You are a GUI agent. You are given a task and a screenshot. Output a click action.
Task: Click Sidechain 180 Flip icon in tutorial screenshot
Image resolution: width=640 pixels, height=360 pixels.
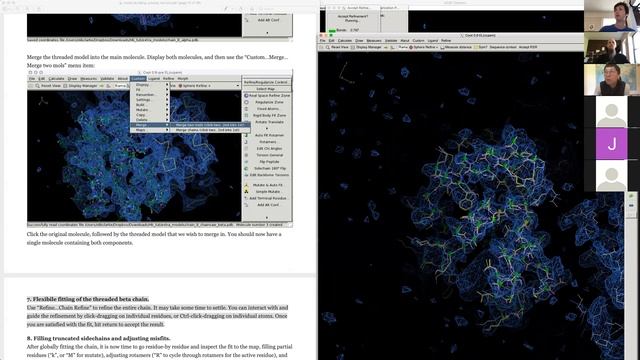tap(246, 168)
